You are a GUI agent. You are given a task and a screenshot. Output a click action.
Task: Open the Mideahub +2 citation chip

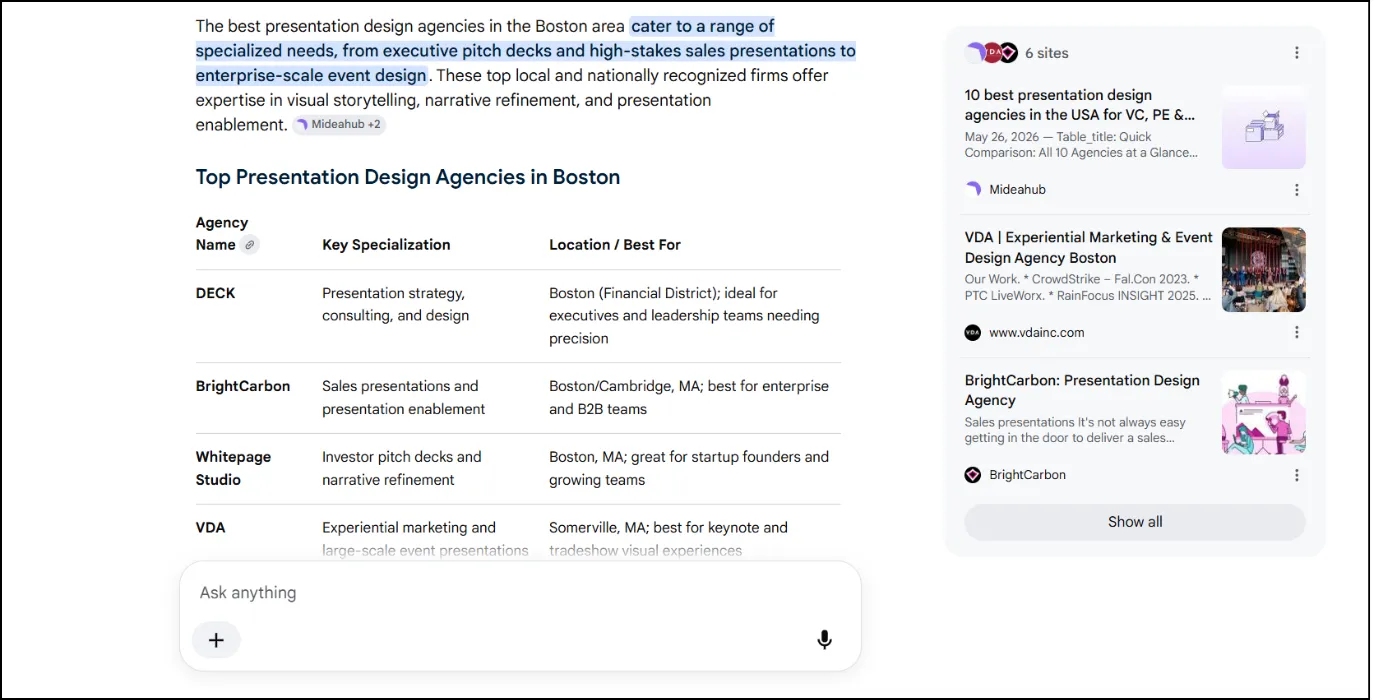point(339,125)
